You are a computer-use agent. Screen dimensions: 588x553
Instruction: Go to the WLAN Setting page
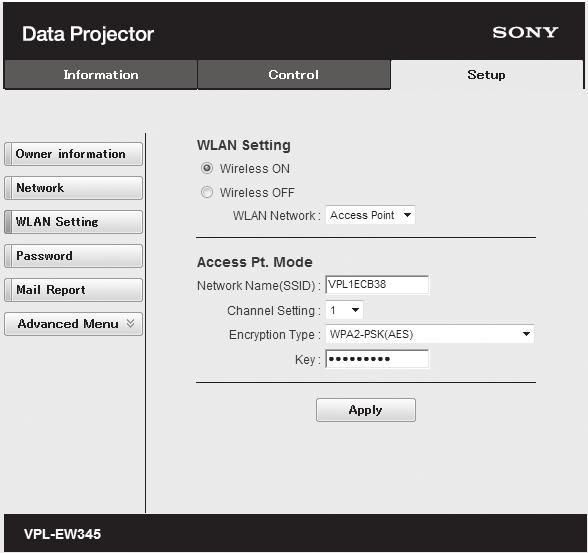(74, 222)
